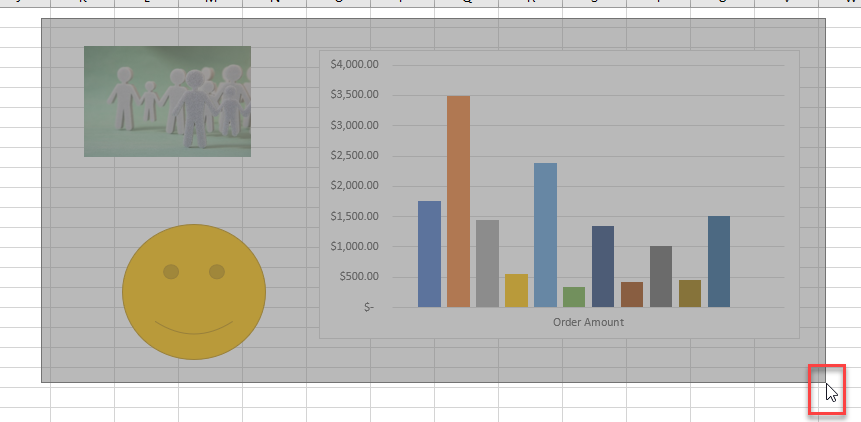Click the dark navy seventh bar

[603, 266]
